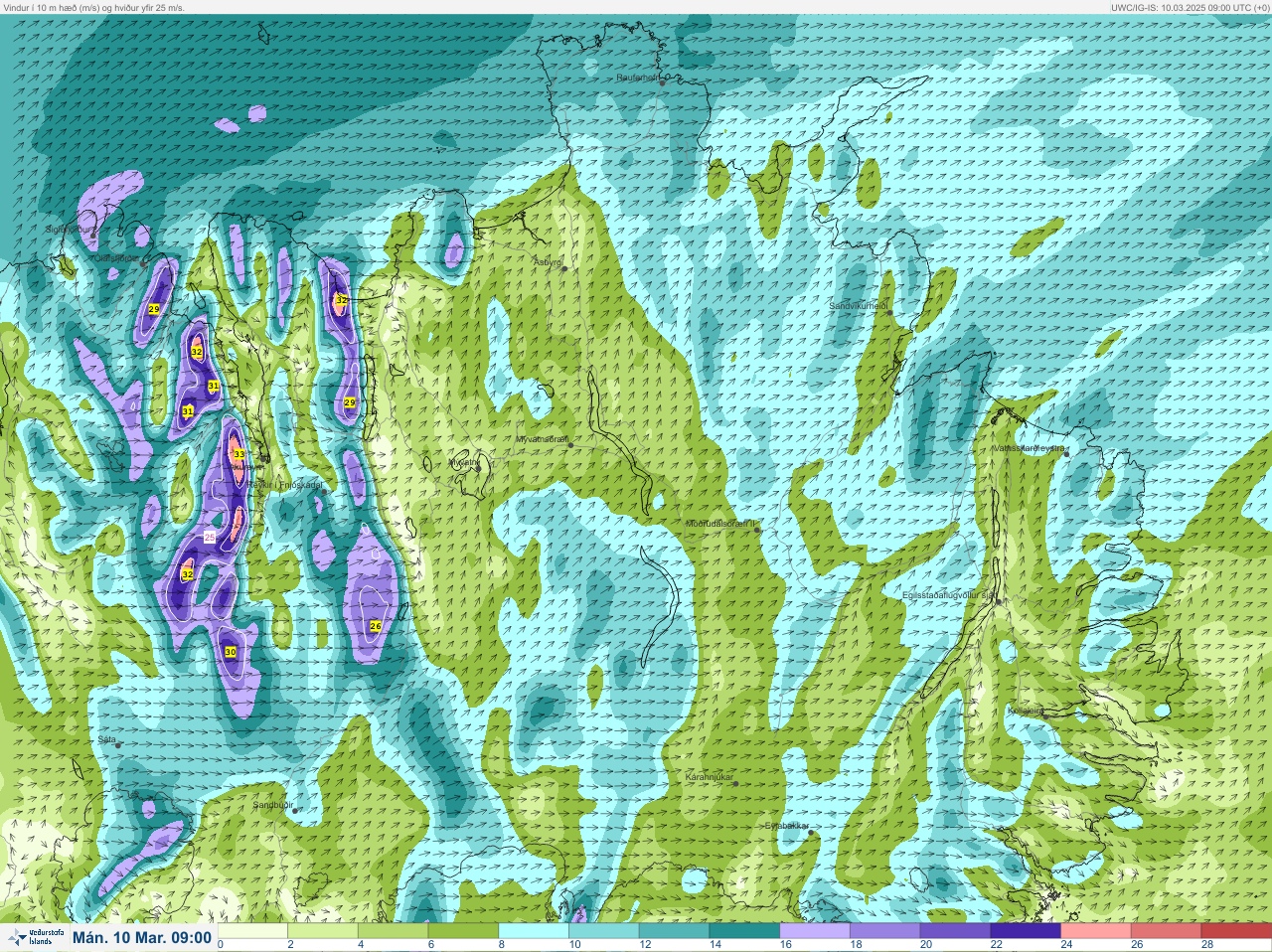Image resolution: width=1272 pixels, height=952 pixels.
Task: Select the 22–24 m/s legend swatch
Action: tap(1027, 931)
